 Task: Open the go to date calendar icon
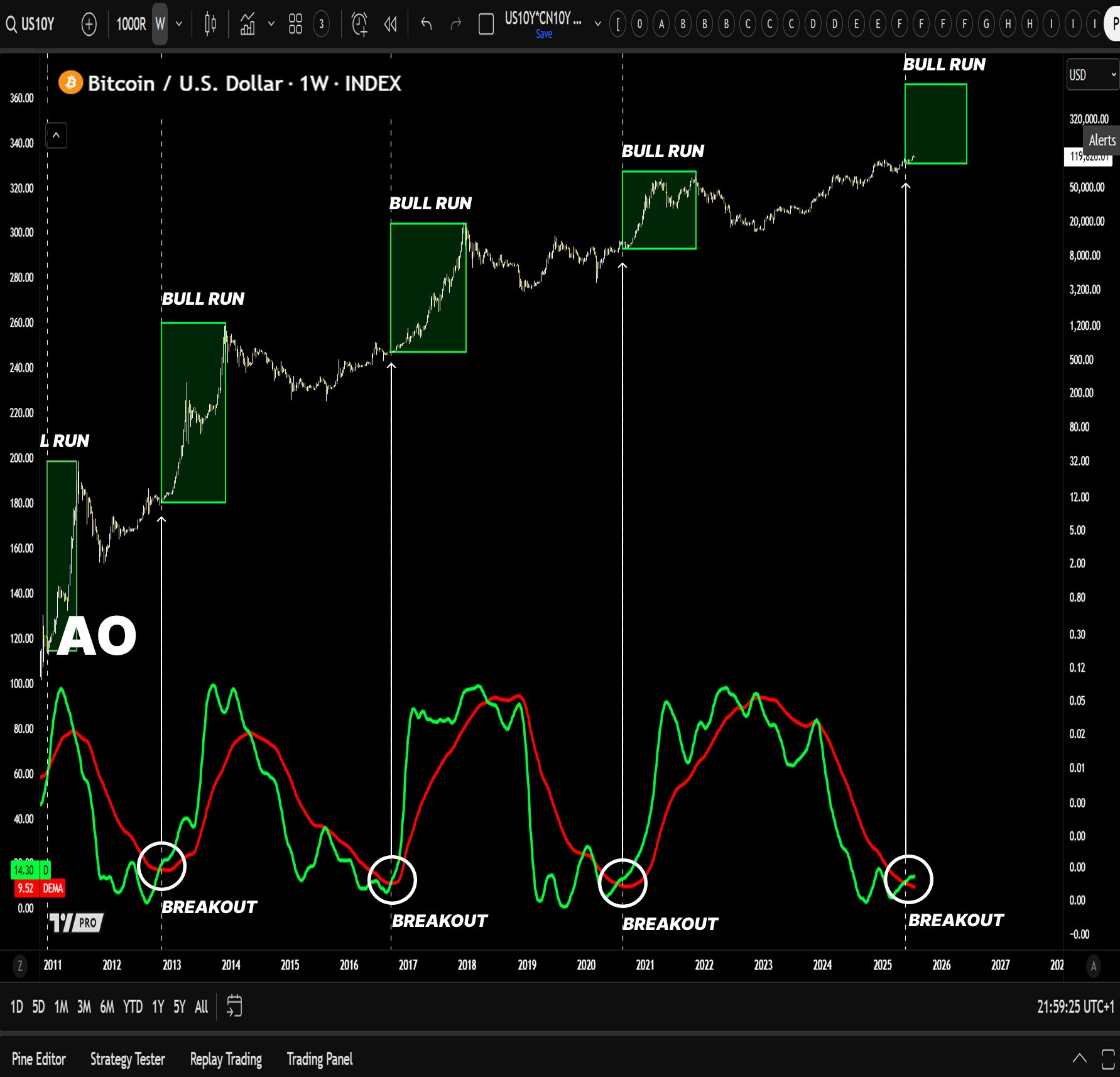coord(234,1006)
